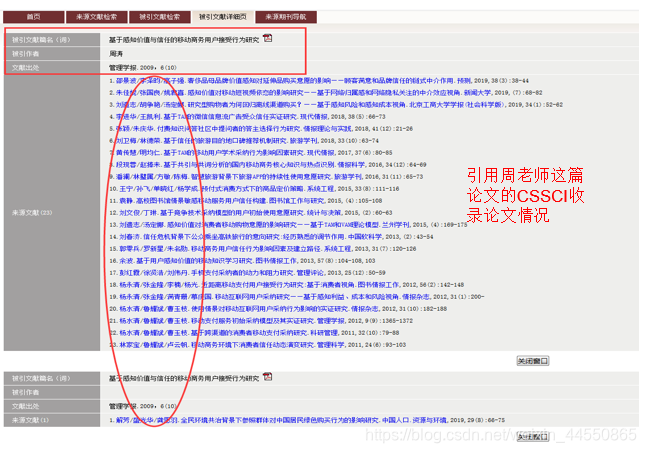The width and height of the screenshot is (646, 453).
Task: Click the top 文献出处 label
Action: [25, 68]
